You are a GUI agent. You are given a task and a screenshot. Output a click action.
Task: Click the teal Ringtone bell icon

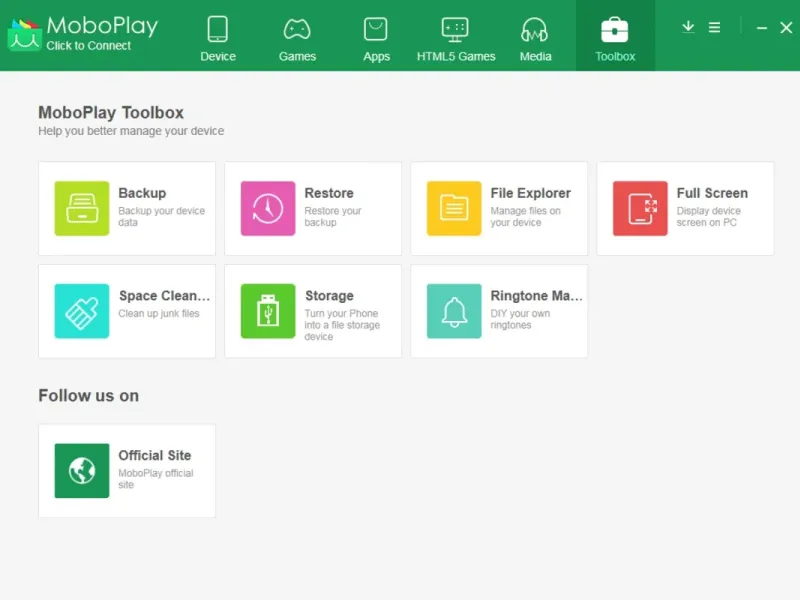[454, 311]
